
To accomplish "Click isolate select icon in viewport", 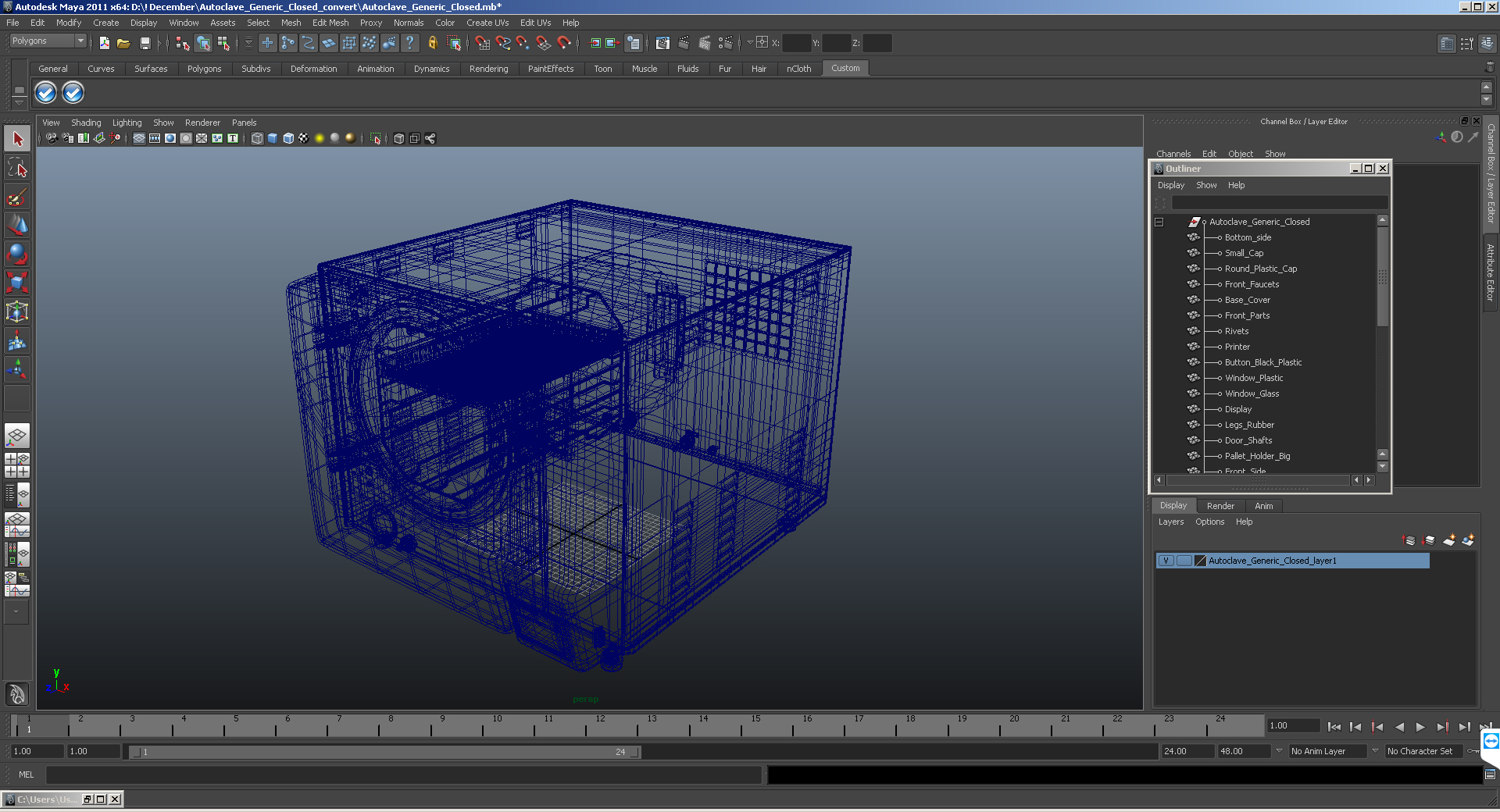I will coord(376,138).
